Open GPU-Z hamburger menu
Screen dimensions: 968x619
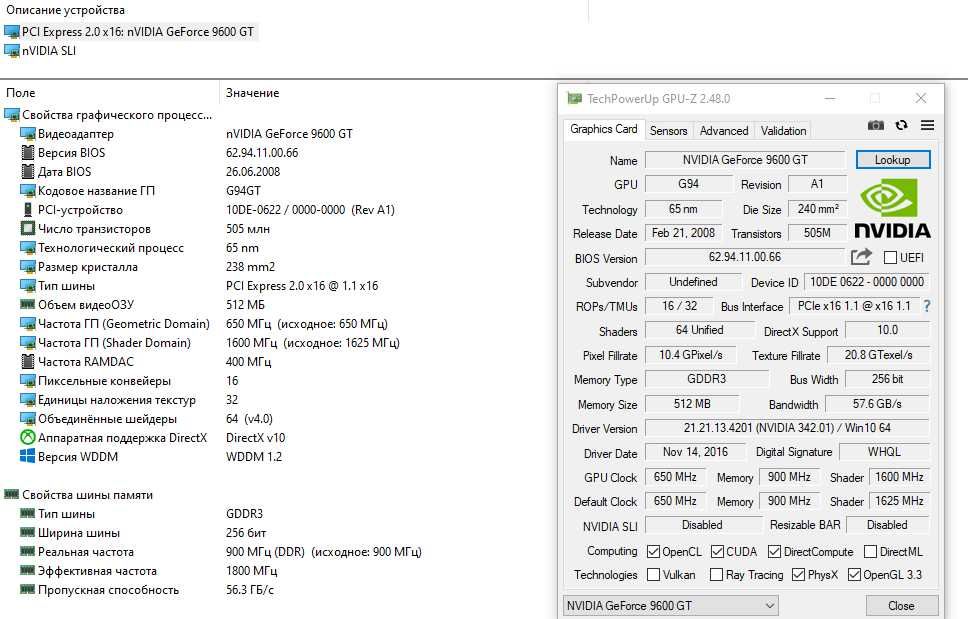point(927,125)
